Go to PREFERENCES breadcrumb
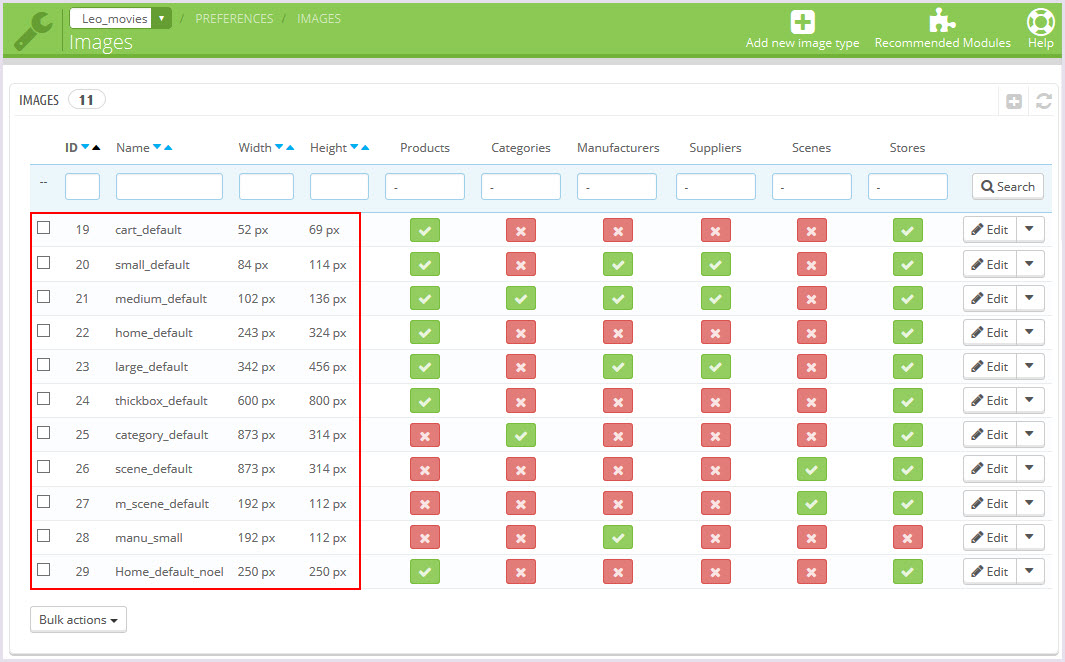This screenshot has height=662, width=1065. click(234, 18)
